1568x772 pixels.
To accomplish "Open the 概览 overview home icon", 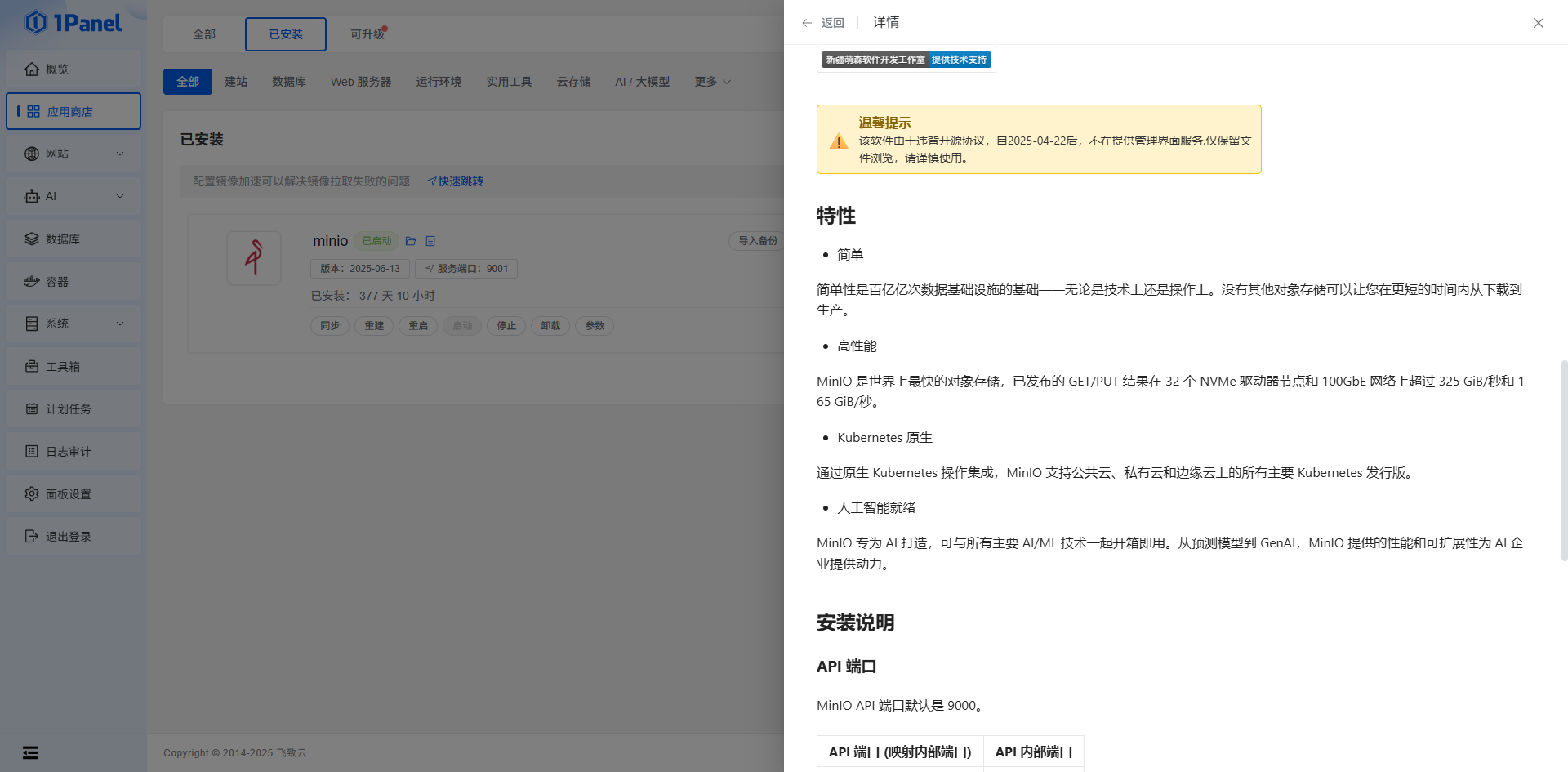I will click(x=32, y=69).
